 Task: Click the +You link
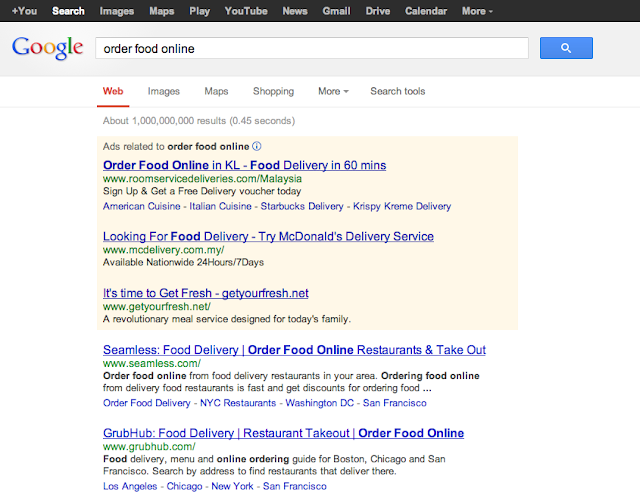[x=24, y=11]
